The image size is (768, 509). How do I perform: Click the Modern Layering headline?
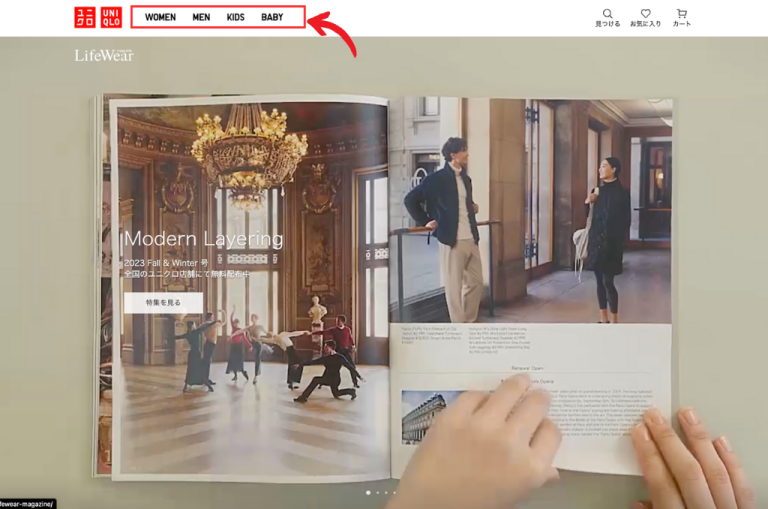(203, 239)
